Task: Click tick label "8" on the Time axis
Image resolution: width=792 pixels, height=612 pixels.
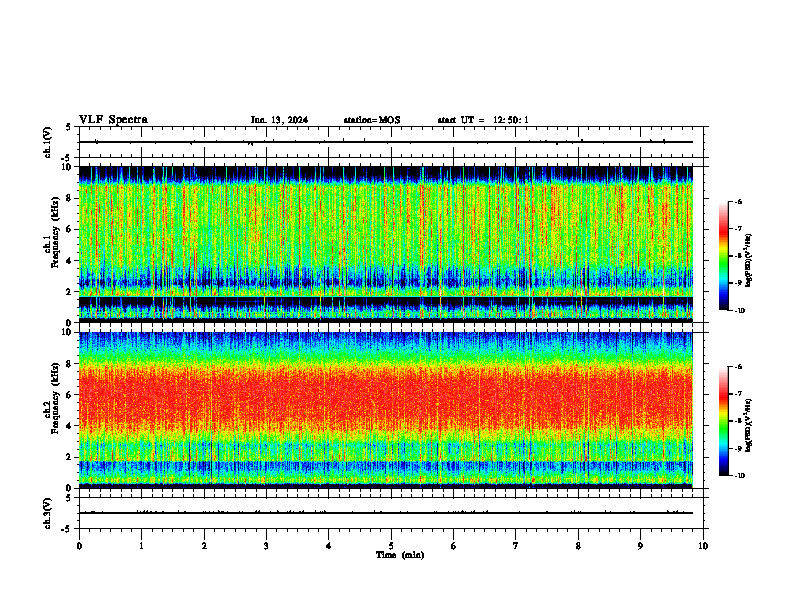Action: pyautogui.click(x=578, y=546)
